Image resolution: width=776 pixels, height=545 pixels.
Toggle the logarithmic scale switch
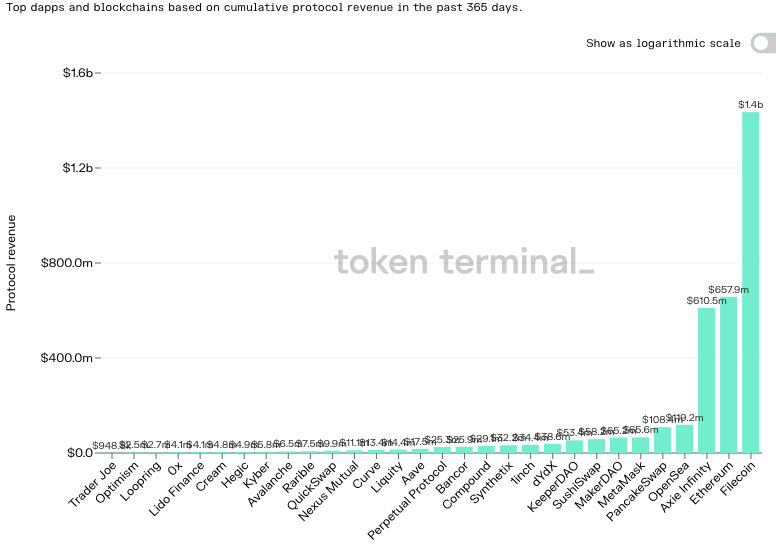[x=761, y=43]
